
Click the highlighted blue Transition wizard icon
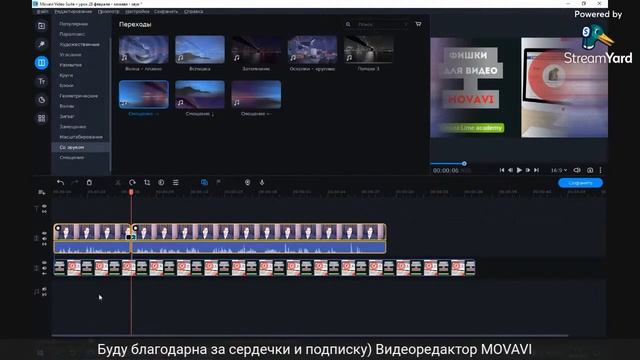coord(204,182)
